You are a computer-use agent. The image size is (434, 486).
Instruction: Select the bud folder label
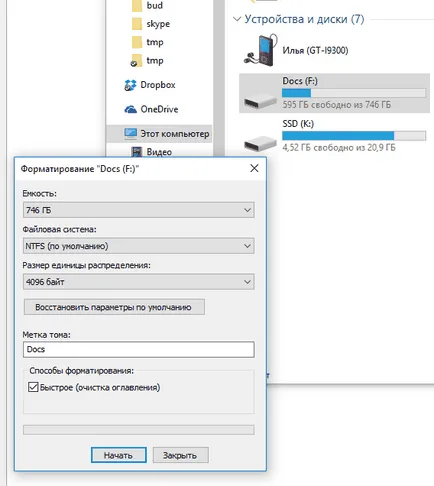coord(155,6)
